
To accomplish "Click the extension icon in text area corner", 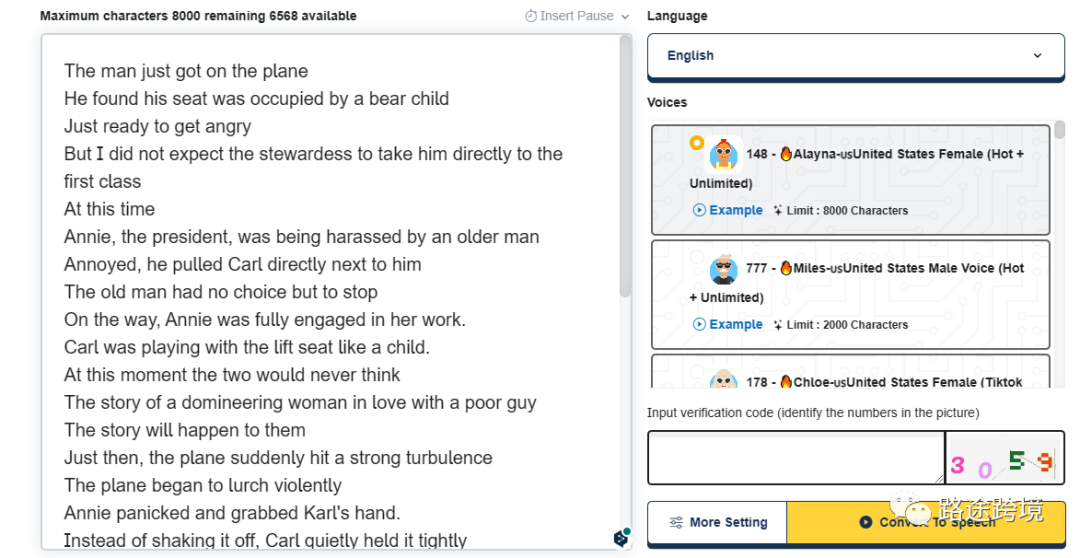I will [621, 537].
